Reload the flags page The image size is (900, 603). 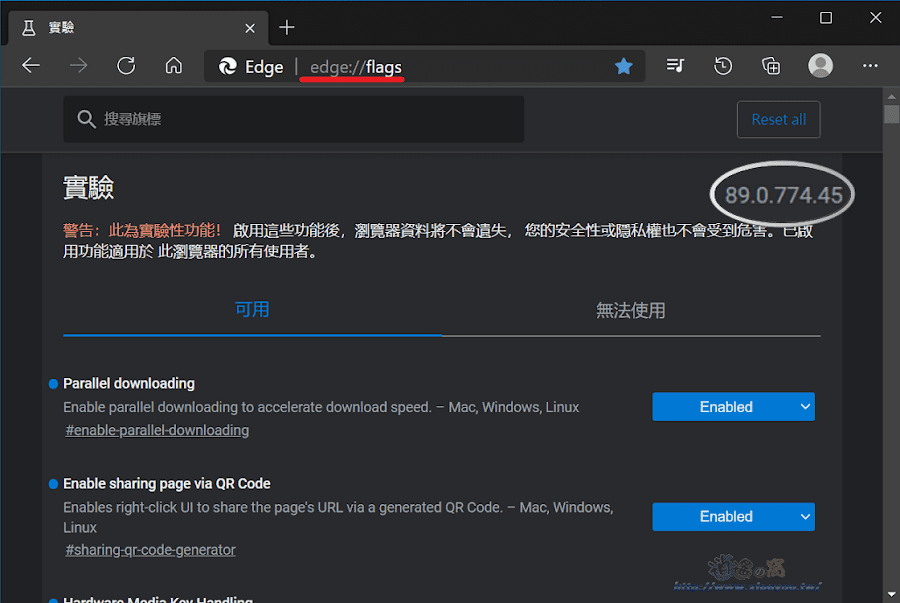point(126,65)
